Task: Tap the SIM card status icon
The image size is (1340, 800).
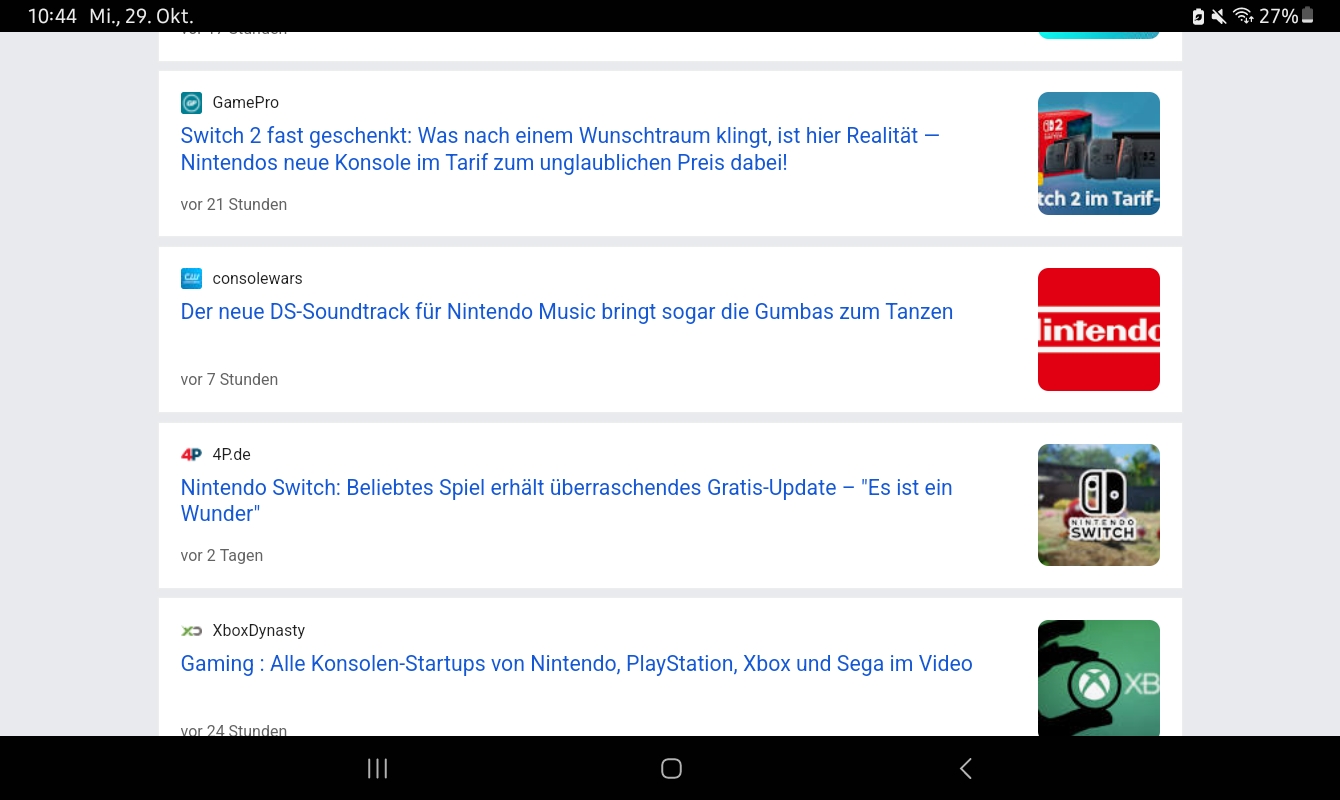Action: 1197,16
